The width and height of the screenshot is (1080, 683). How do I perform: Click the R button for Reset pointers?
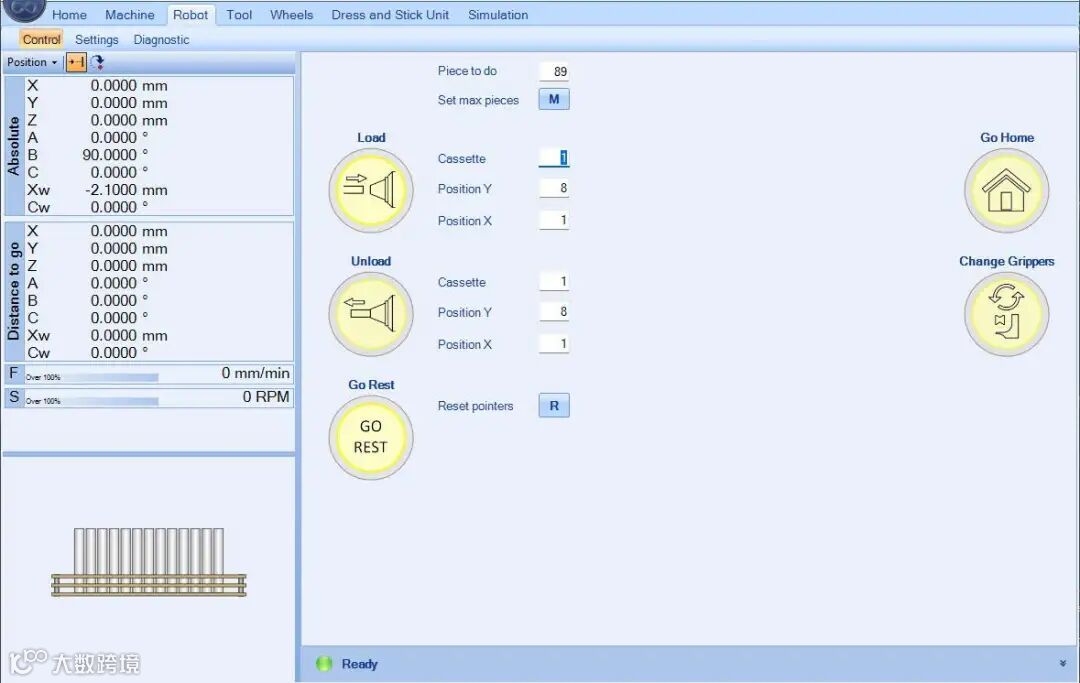click(554, 406)
